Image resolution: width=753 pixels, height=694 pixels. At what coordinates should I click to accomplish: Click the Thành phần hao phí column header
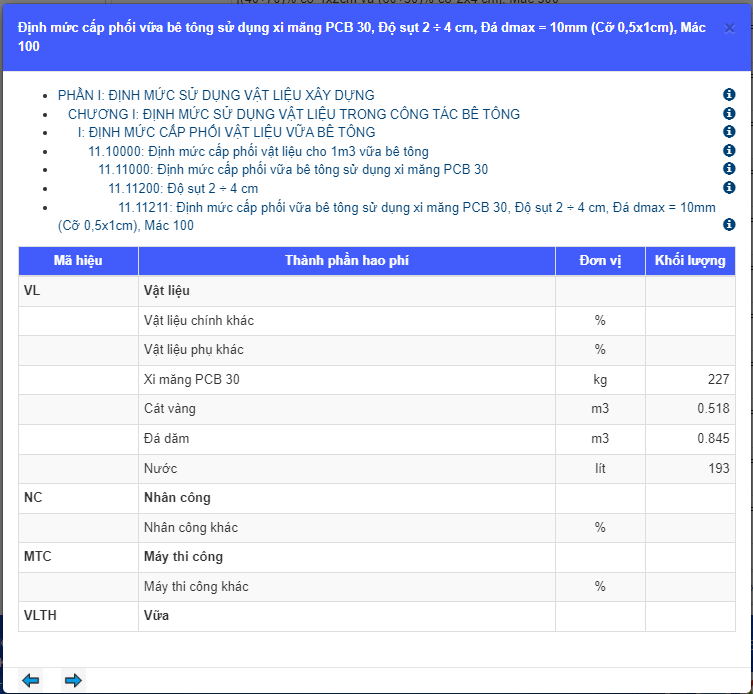tap(347, 261)
